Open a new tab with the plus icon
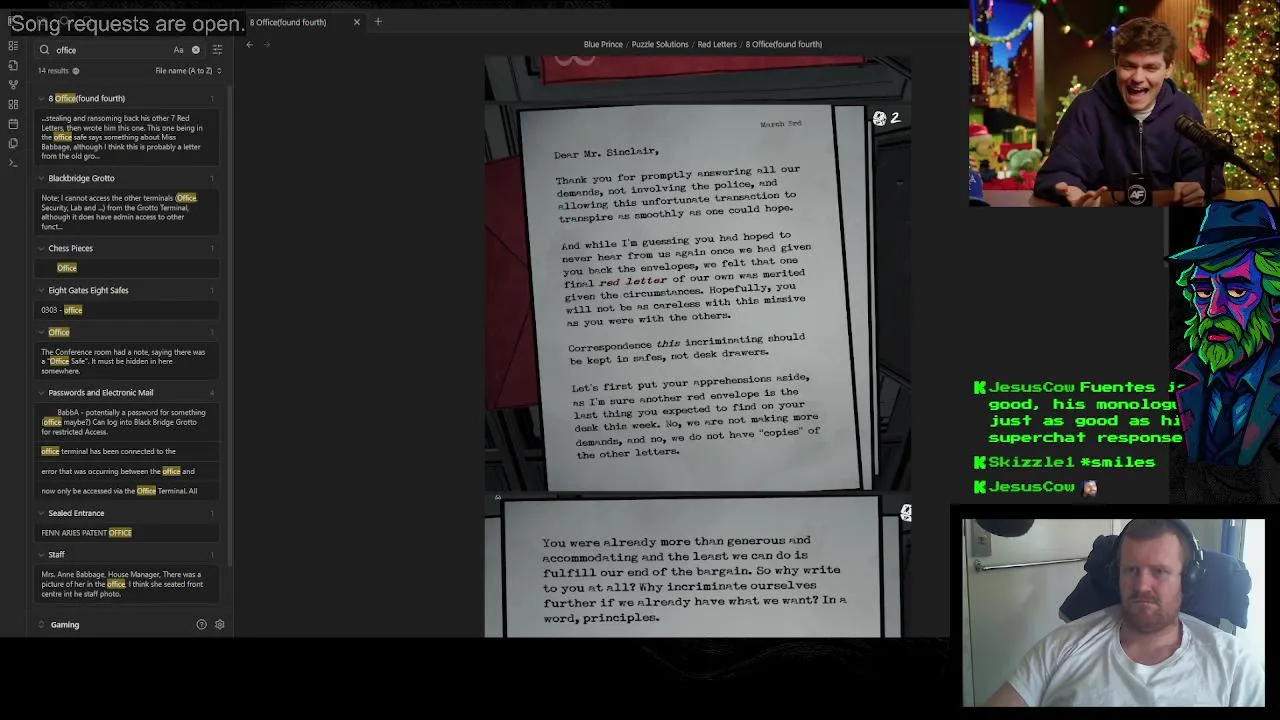 tap(378, 22)
